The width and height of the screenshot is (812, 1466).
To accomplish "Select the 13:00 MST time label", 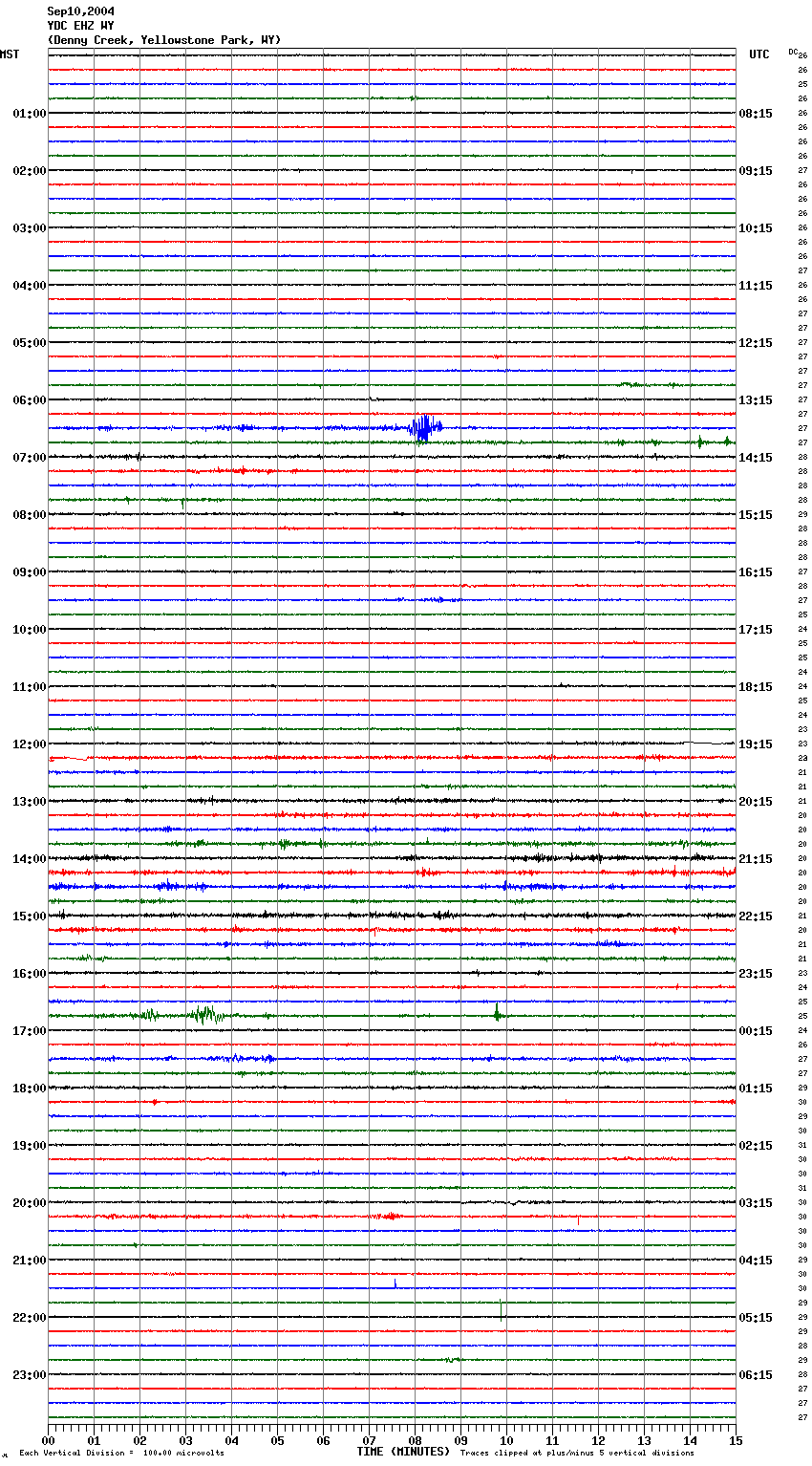I will click(30, 802).
